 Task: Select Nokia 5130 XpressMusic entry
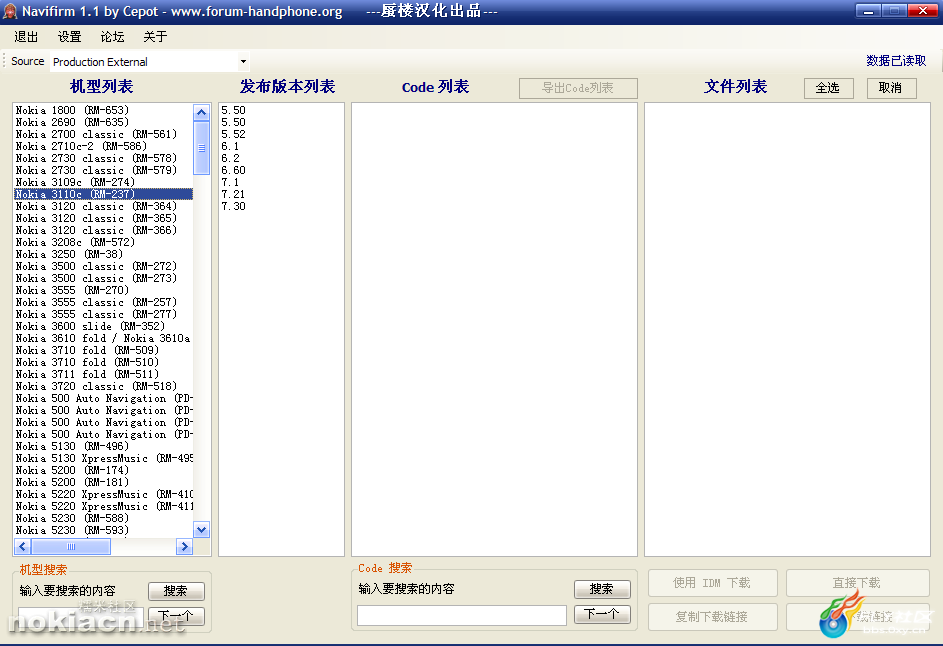point(103,458)
